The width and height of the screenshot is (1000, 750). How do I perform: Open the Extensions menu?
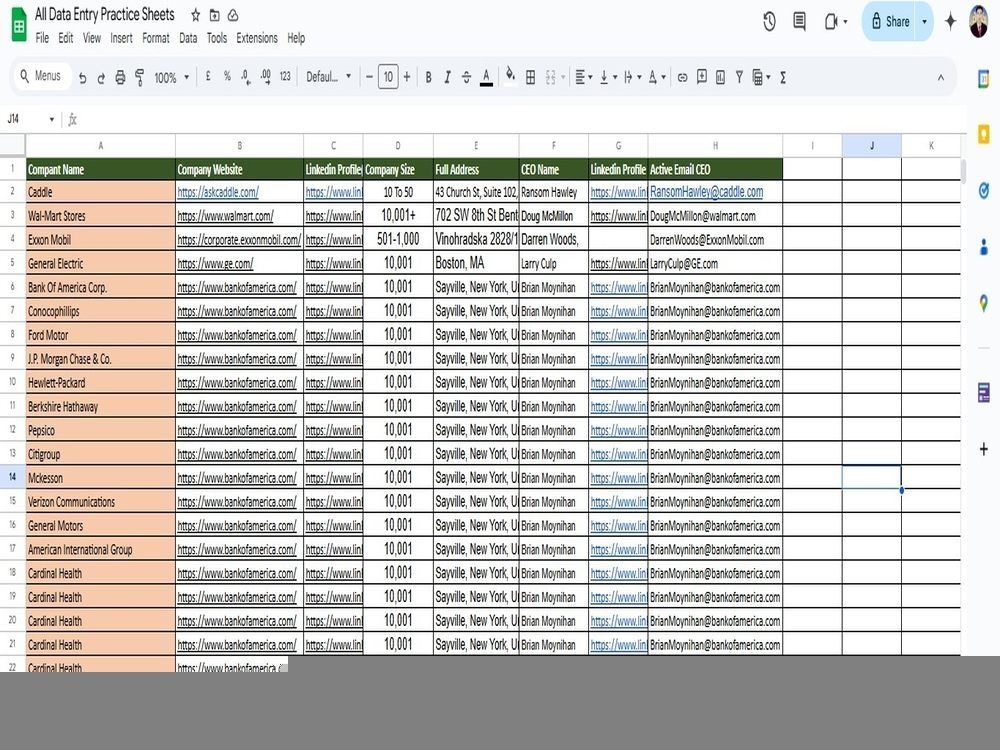click(257, 38)
